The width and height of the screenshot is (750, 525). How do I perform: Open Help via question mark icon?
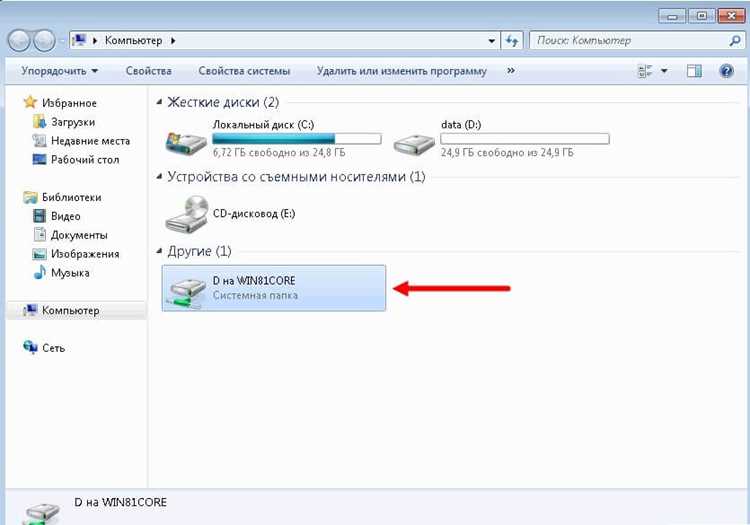pos(726,71)
